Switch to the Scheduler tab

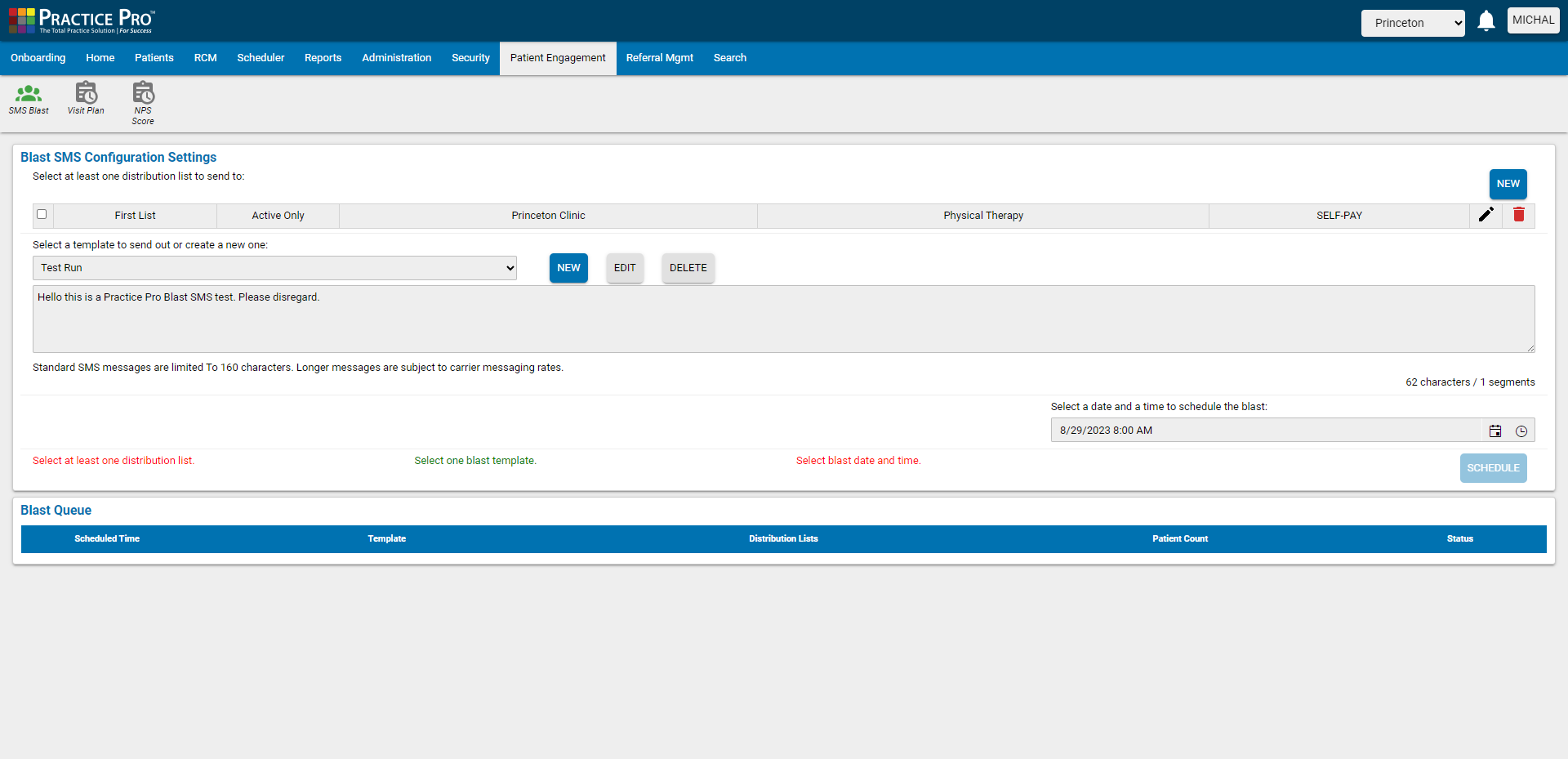point(260,58)
